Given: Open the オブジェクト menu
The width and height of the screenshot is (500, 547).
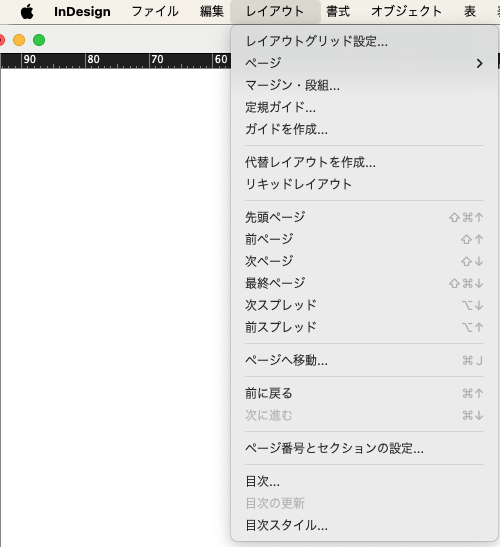Looking at the screenshot, I should (406, 12).
